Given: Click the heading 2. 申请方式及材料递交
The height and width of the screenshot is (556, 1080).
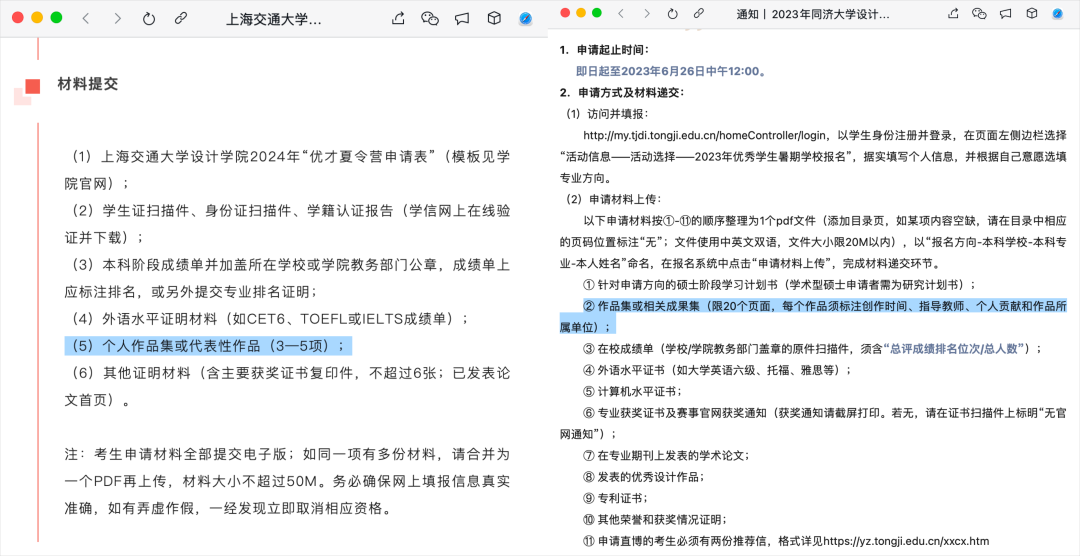Looking at the screenshot, I should click(x=621, y=92).
